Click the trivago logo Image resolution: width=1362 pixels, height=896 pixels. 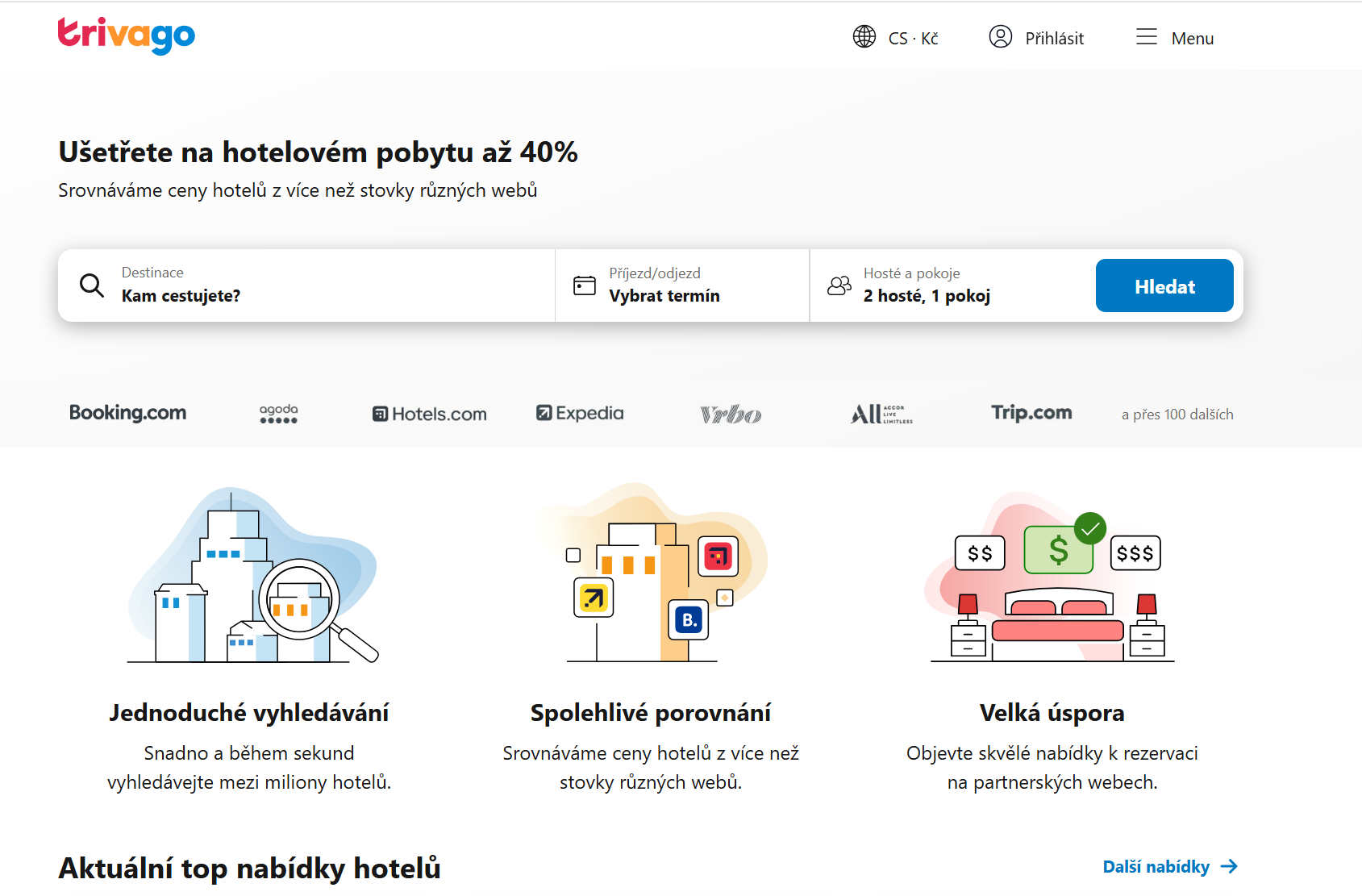126,35
